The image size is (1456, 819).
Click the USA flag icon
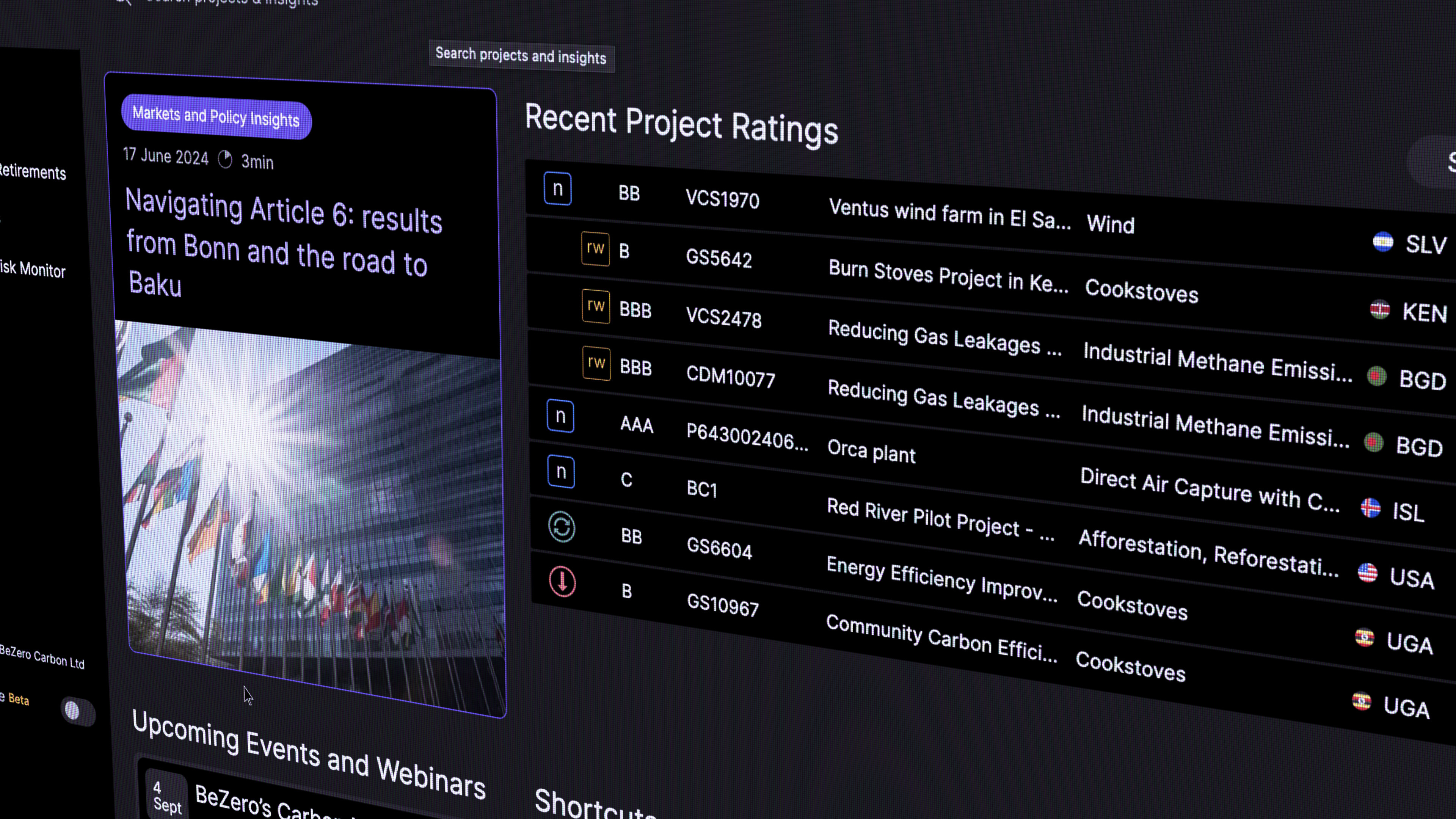pyautogui.click(x=1367, y=573)
